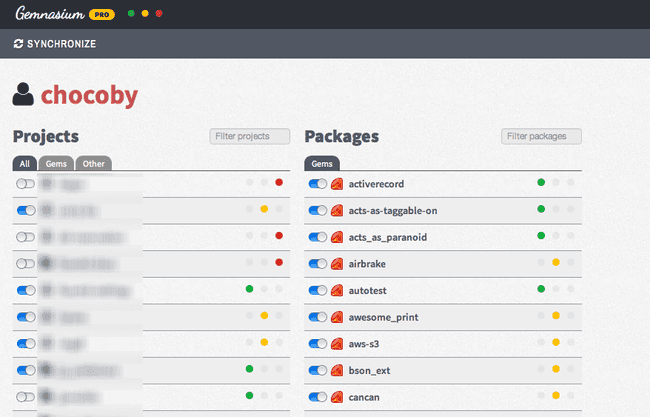Click the green status dot for activerecord
650x417 pixels.
[541, 183]
